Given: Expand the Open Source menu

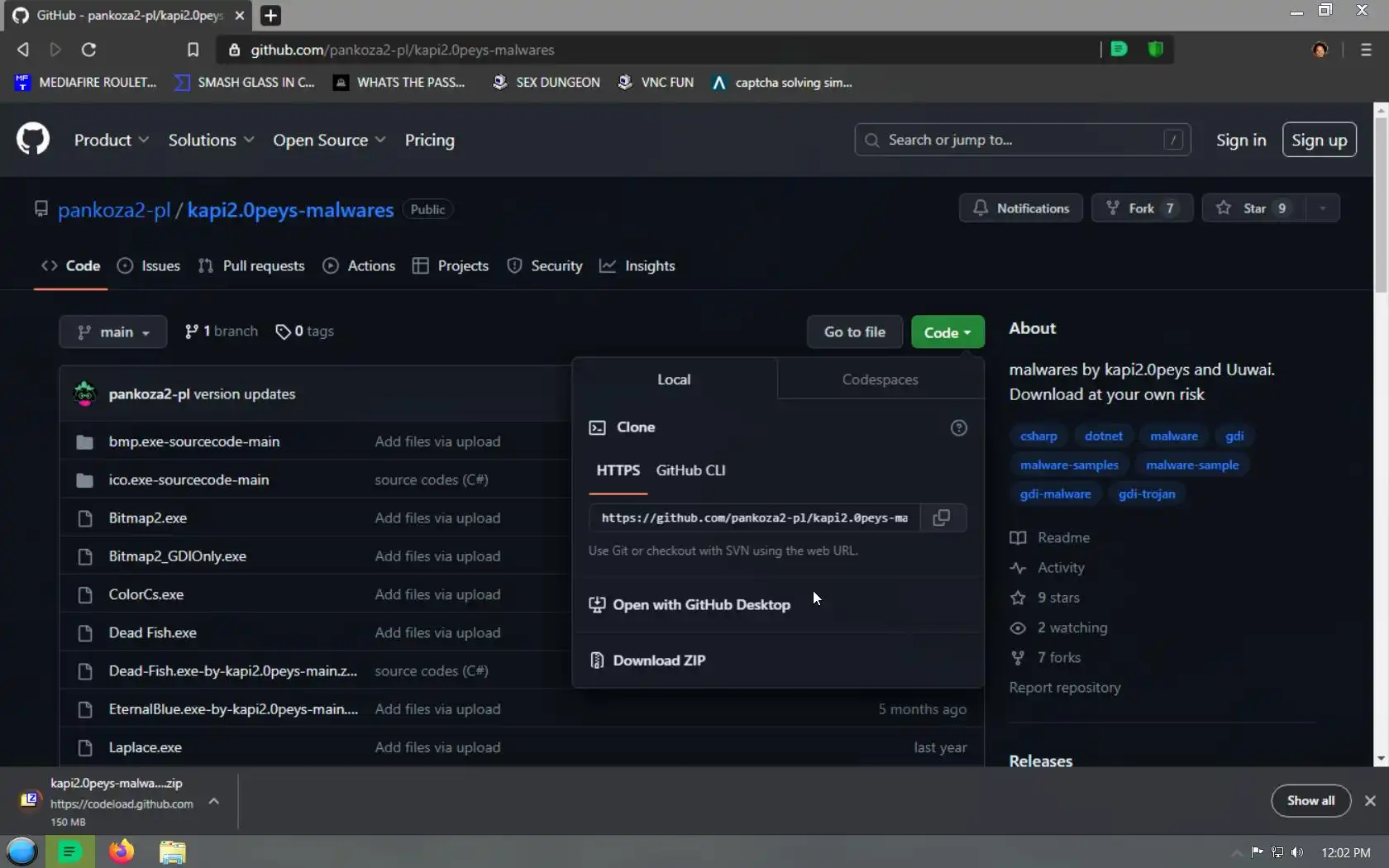Looking at the screenshot, I should point(329,140).
